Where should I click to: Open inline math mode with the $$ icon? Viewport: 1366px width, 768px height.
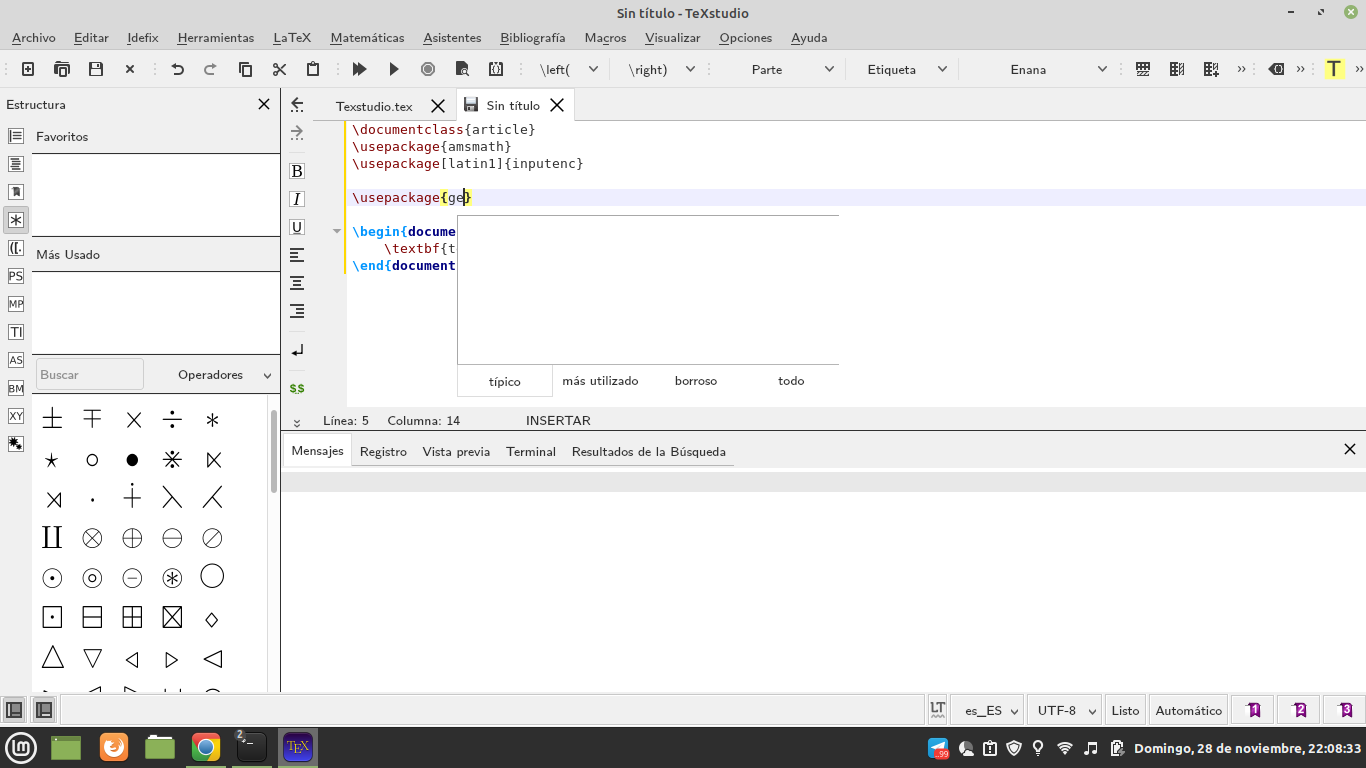coord(296,388)
